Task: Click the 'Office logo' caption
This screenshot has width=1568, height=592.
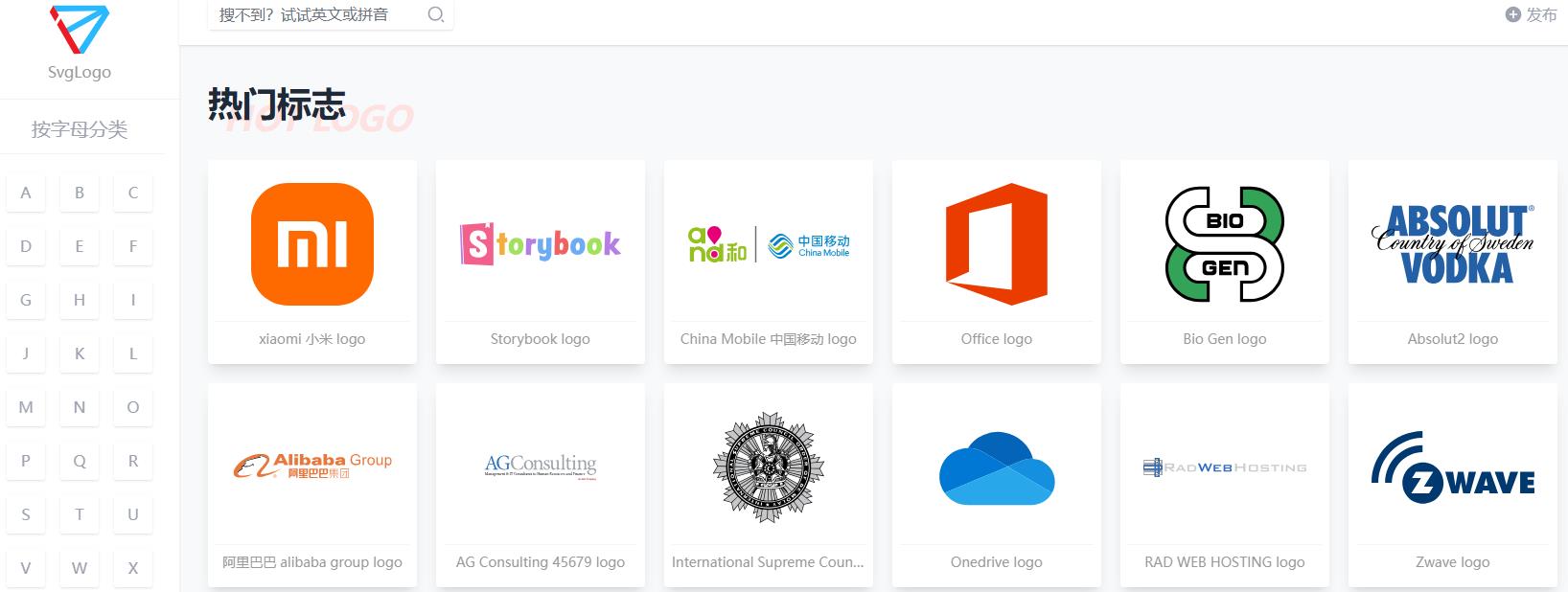Action: coord(997,339)
